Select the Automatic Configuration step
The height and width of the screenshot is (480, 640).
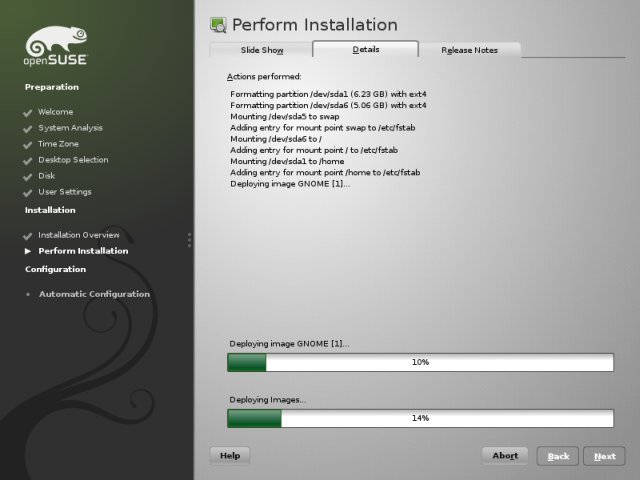point(94,294)
